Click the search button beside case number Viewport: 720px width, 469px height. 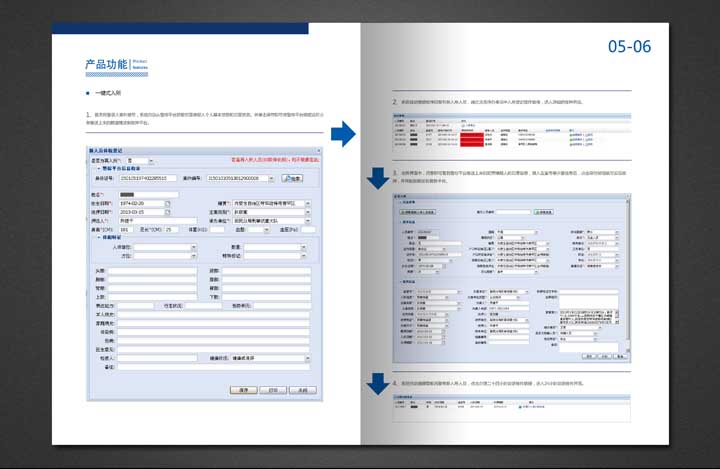291,178
